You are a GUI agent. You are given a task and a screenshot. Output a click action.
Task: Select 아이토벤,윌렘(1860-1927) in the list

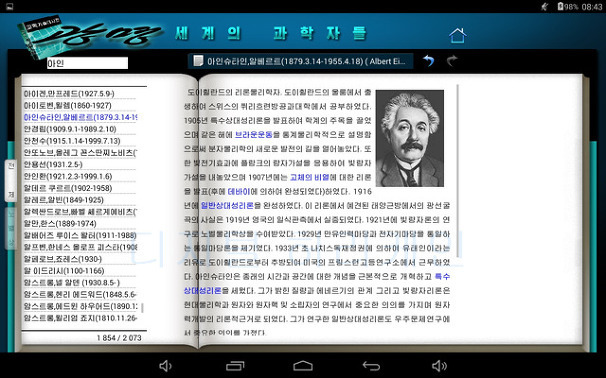[x=67, y=106]
